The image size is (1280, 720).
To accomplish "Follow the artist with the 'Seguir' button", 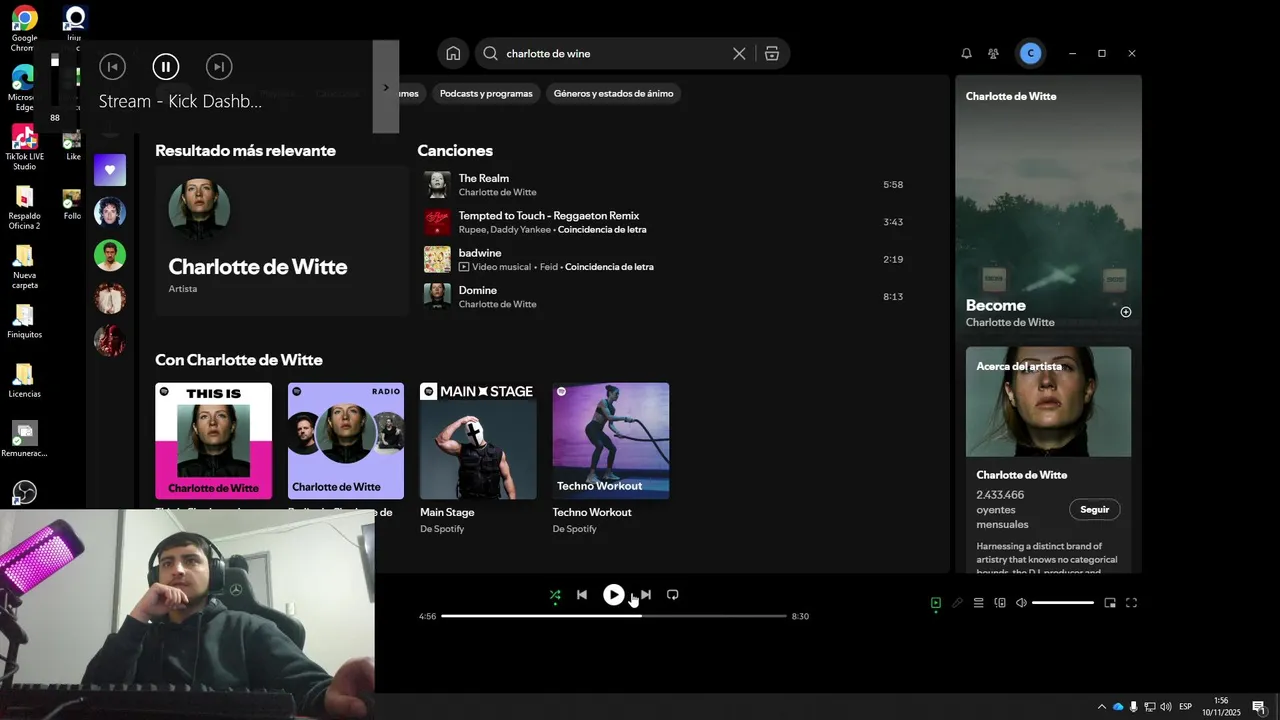I will pos(1095,510).
